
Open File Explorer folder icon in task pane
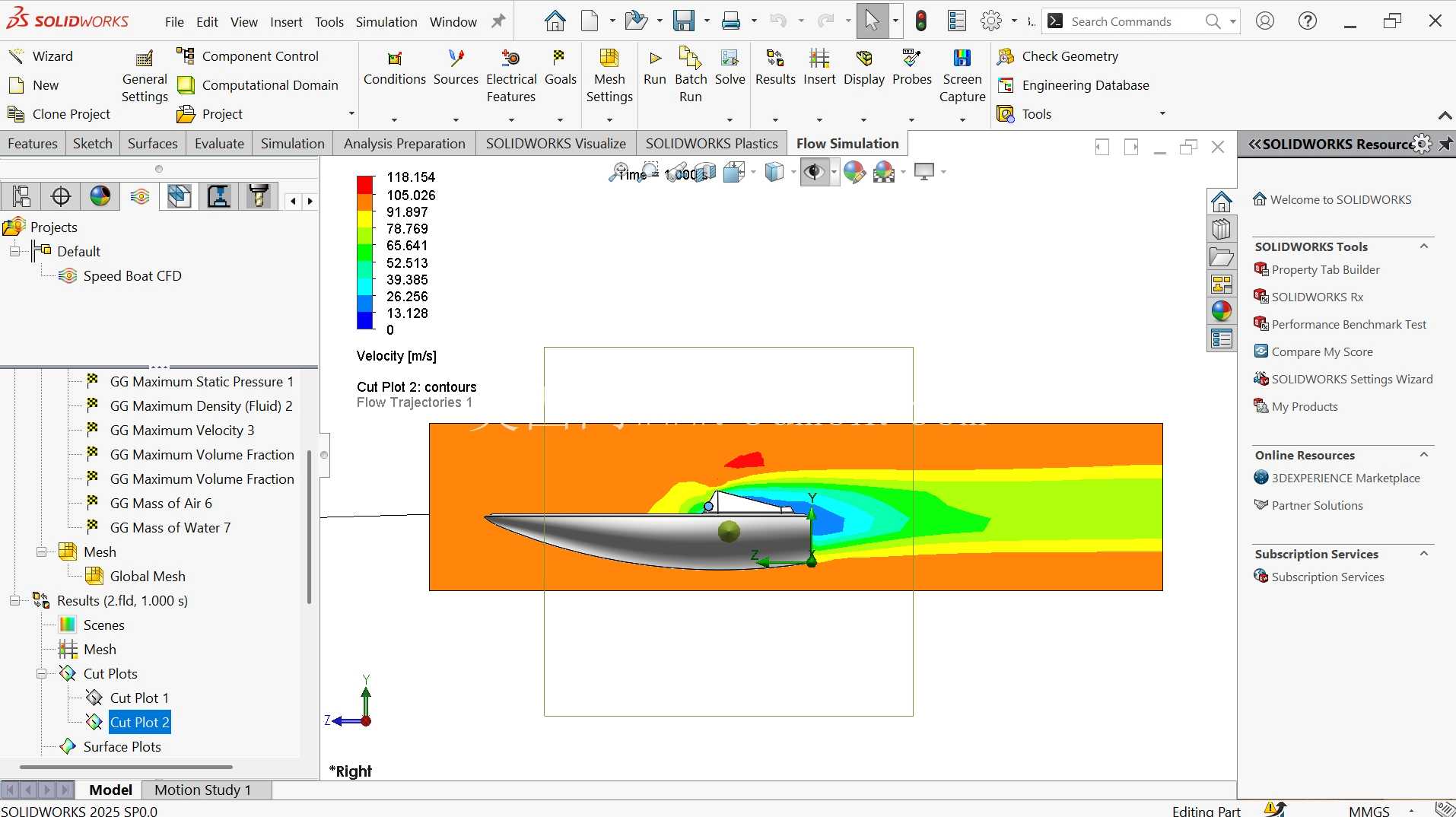click(1222, 256)
